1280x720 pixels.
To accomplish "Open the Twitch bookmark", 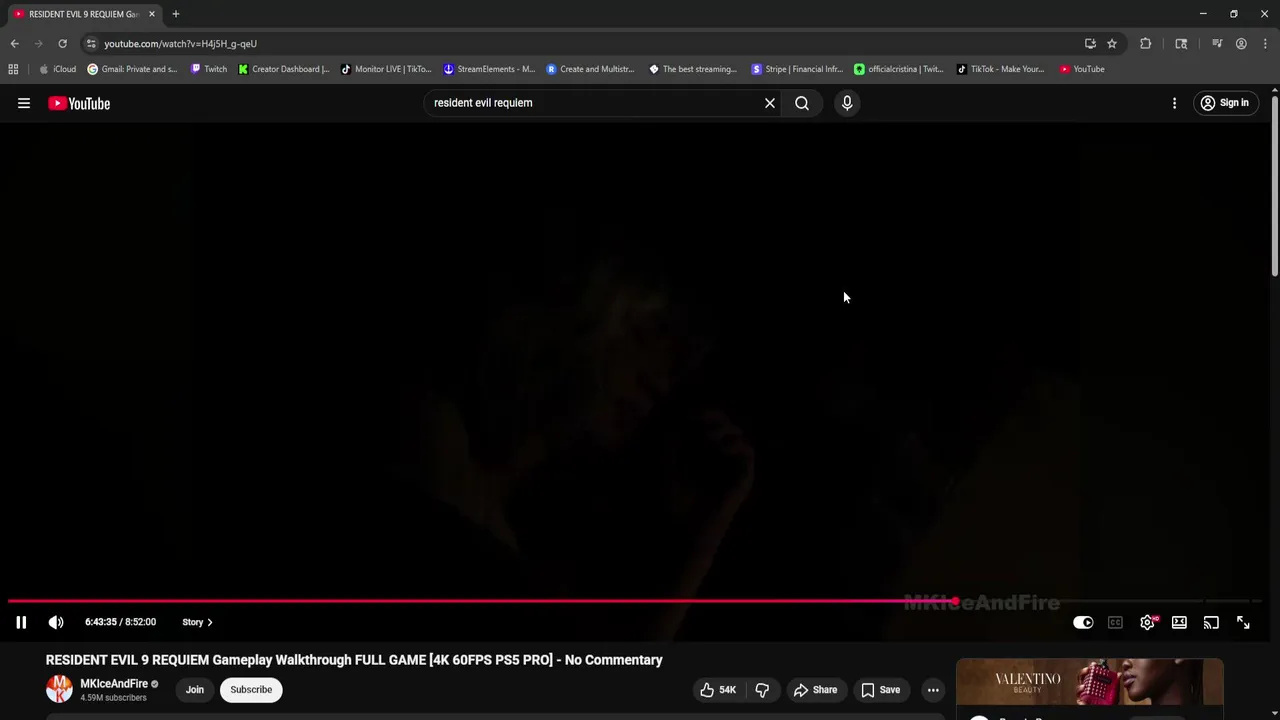I will [208, 69].
